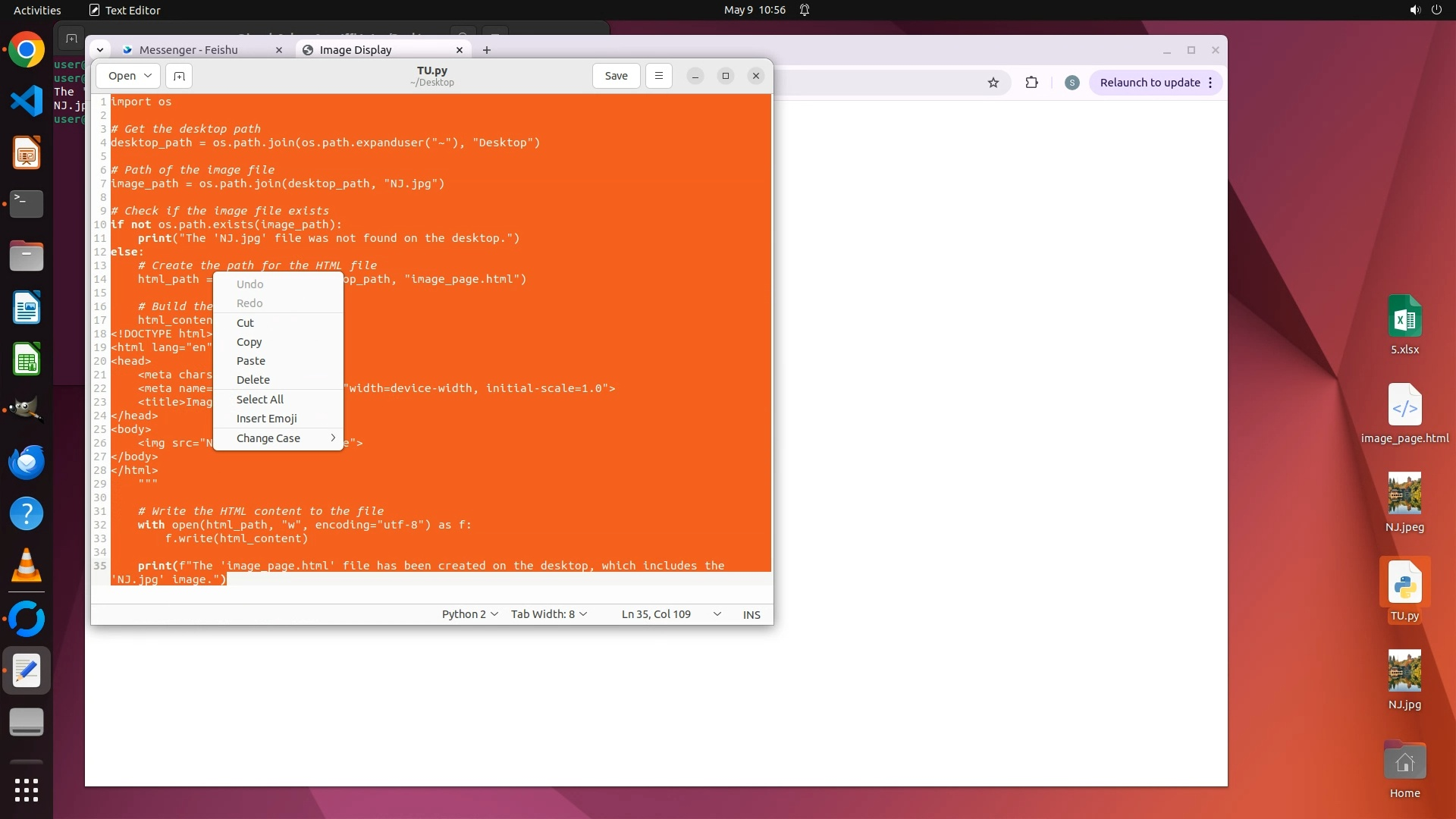The height and width of the screenshot is (819, 1456).
Task: Open Chrome extensions puzzle icon
Action: [x=1031, y=83]
